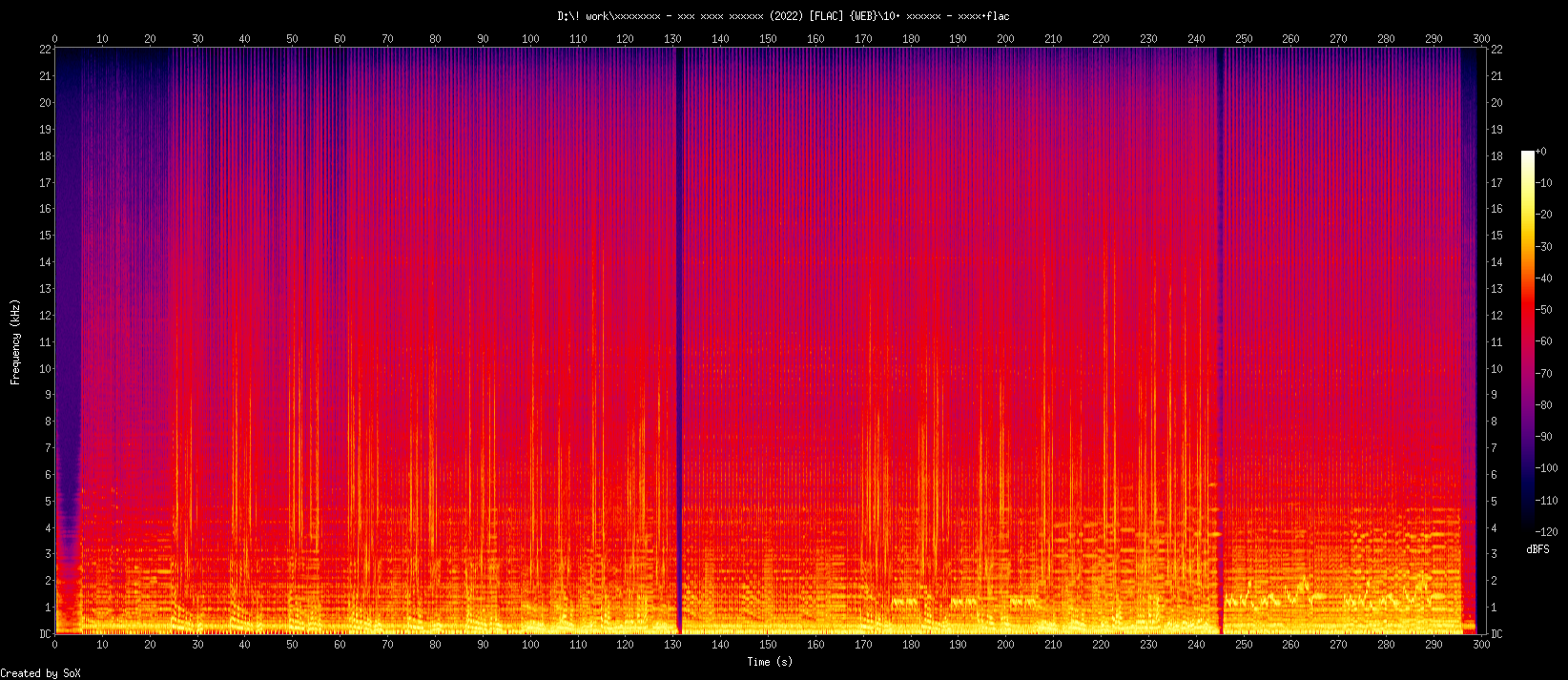Click the "DC" label on the right axis
Screen dimensions: 1568x680
tap(1496, 634)
